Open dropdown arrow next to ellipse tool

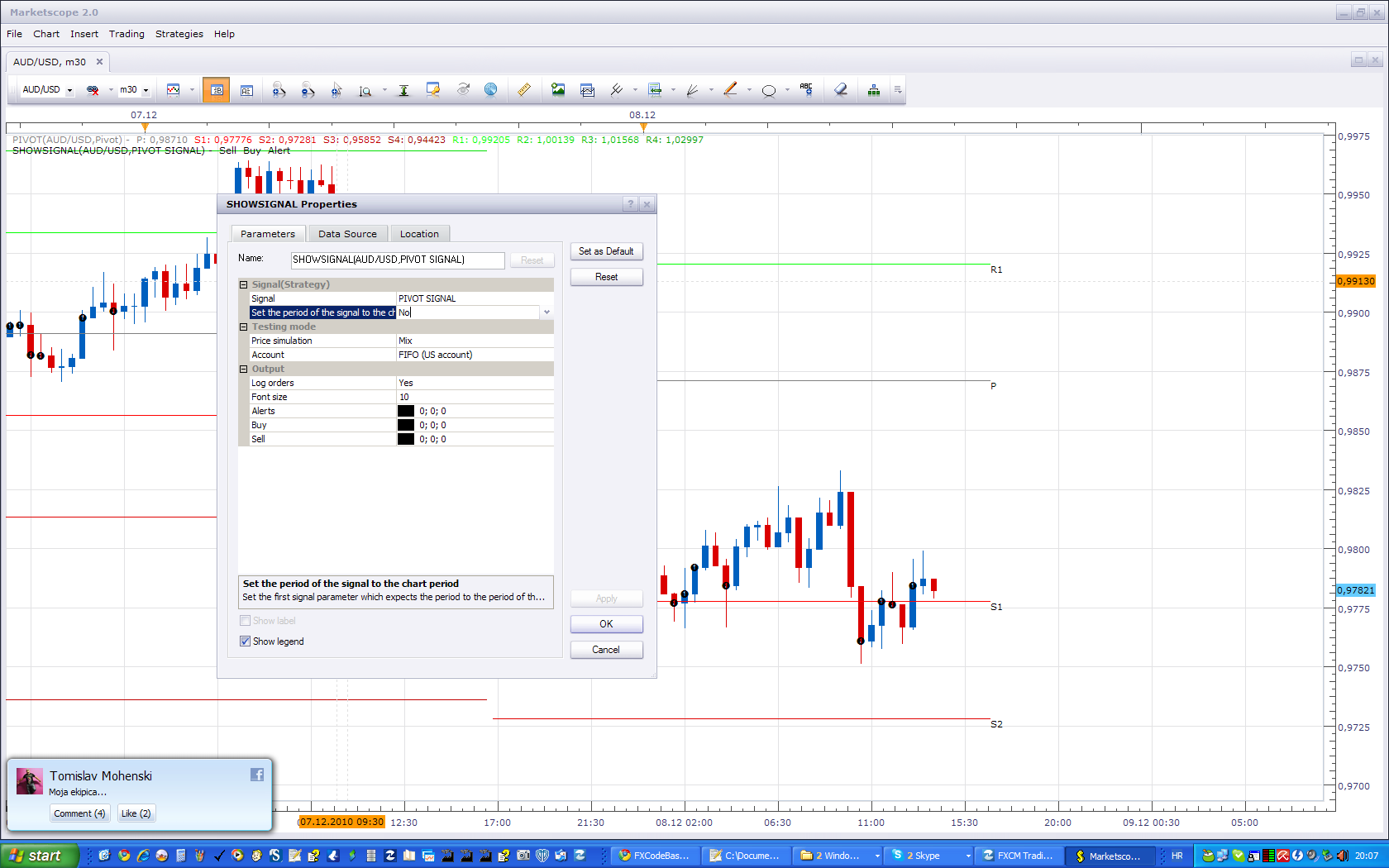[x=787, y=90]
